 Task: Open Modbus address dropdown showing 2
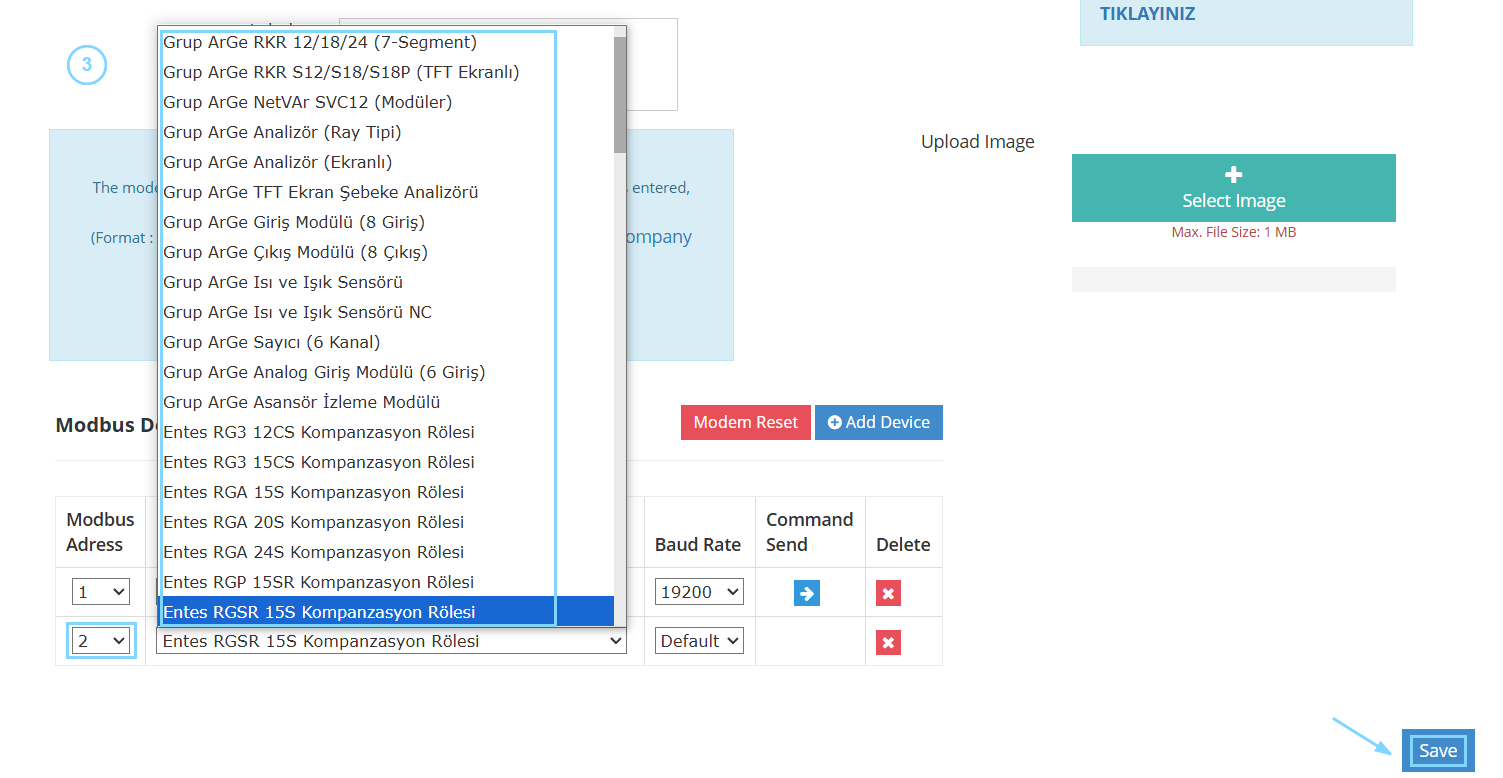pyautogui.click(x=101, y=641)
